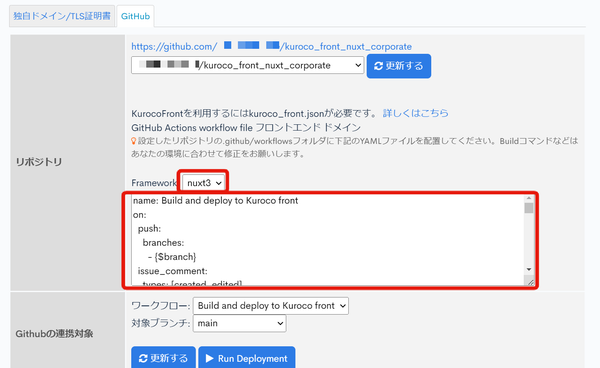Screen dimensions: 600x368
Task: Open the kuroco_front_nuxt_corporate GitHub repository link
Action: [271, 47]
